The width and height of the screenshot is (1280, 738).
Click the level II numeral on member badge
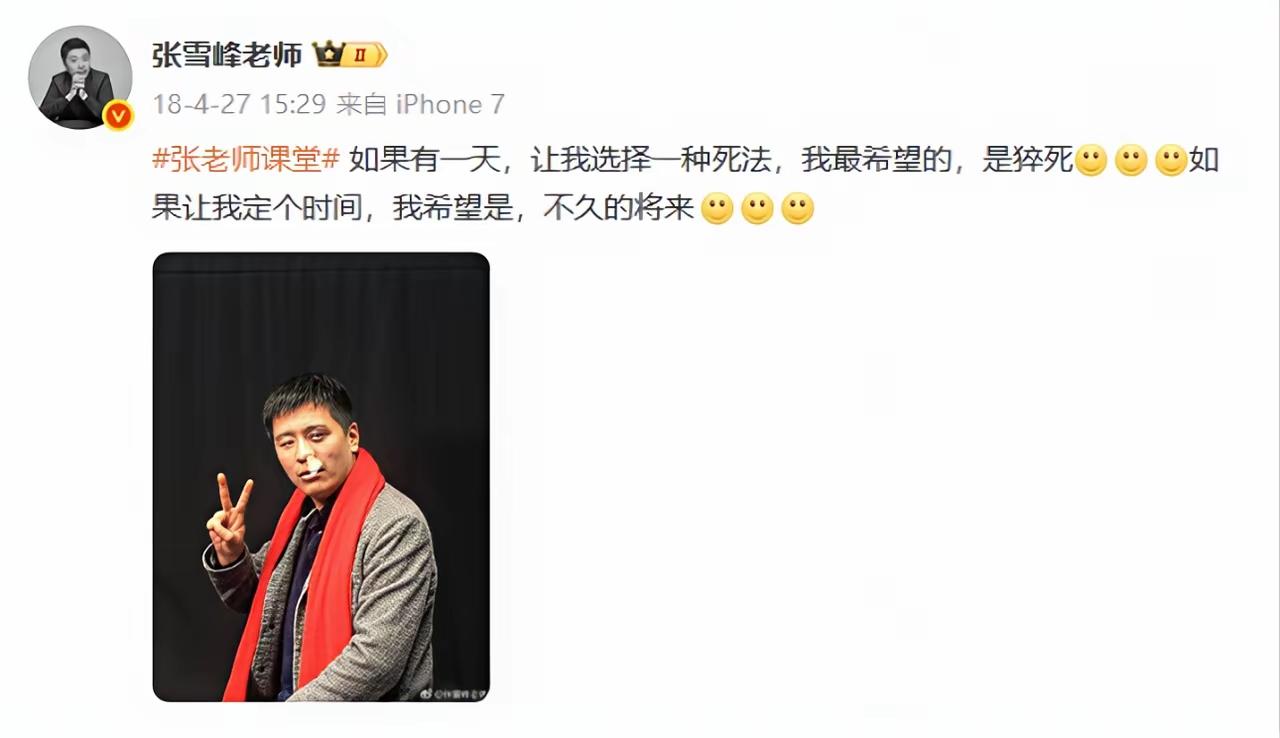point(365,55)
